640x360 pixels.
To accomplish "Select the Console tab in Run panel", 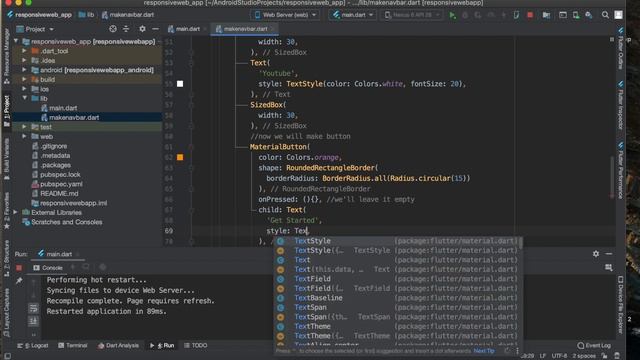I will 48,268.
